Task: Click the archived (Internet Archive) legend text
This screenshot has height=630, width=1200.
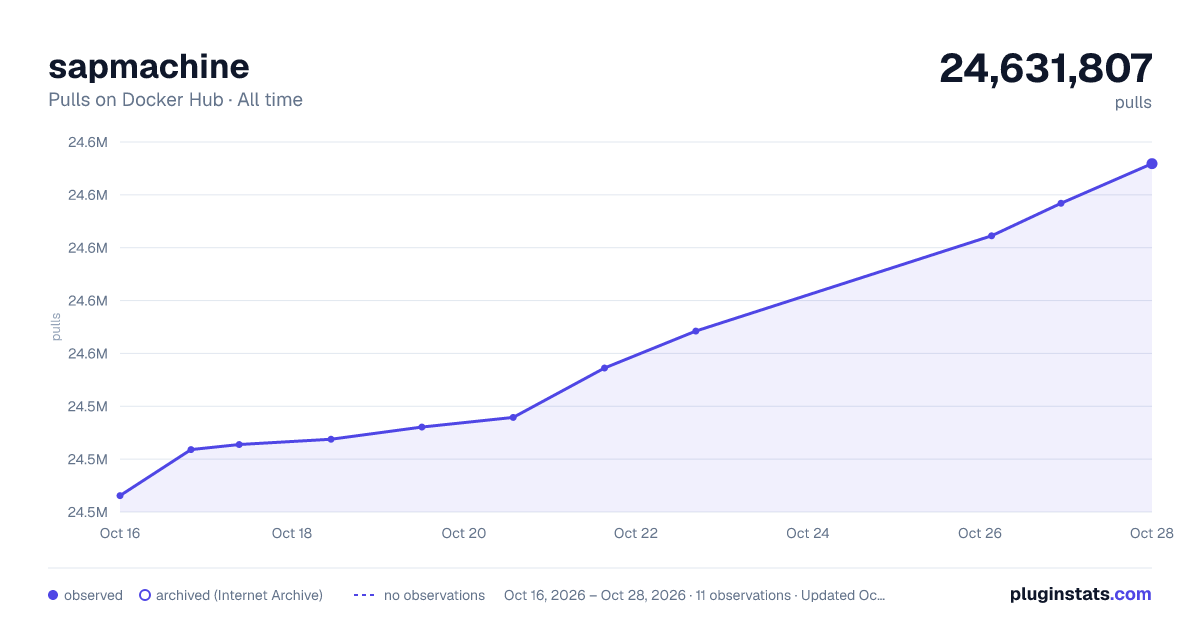Action: pyautogui.click(x=239, y=595)
